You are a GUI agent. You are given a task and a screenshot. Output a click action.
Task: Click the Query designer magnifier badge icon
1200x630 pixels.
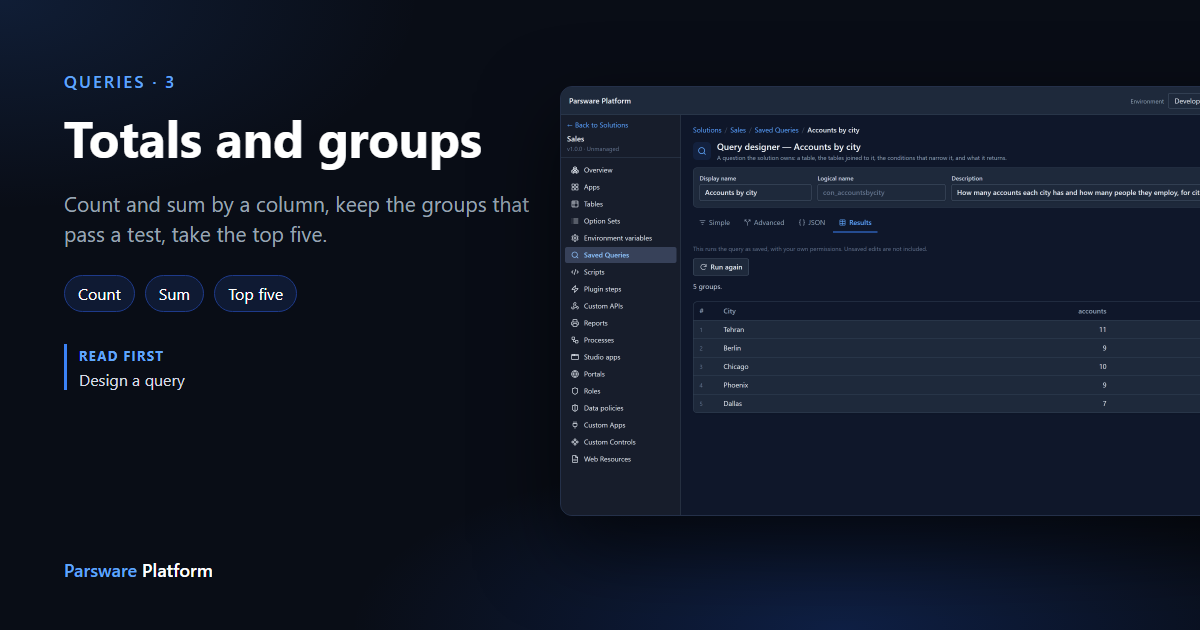[x=702, y=151]
